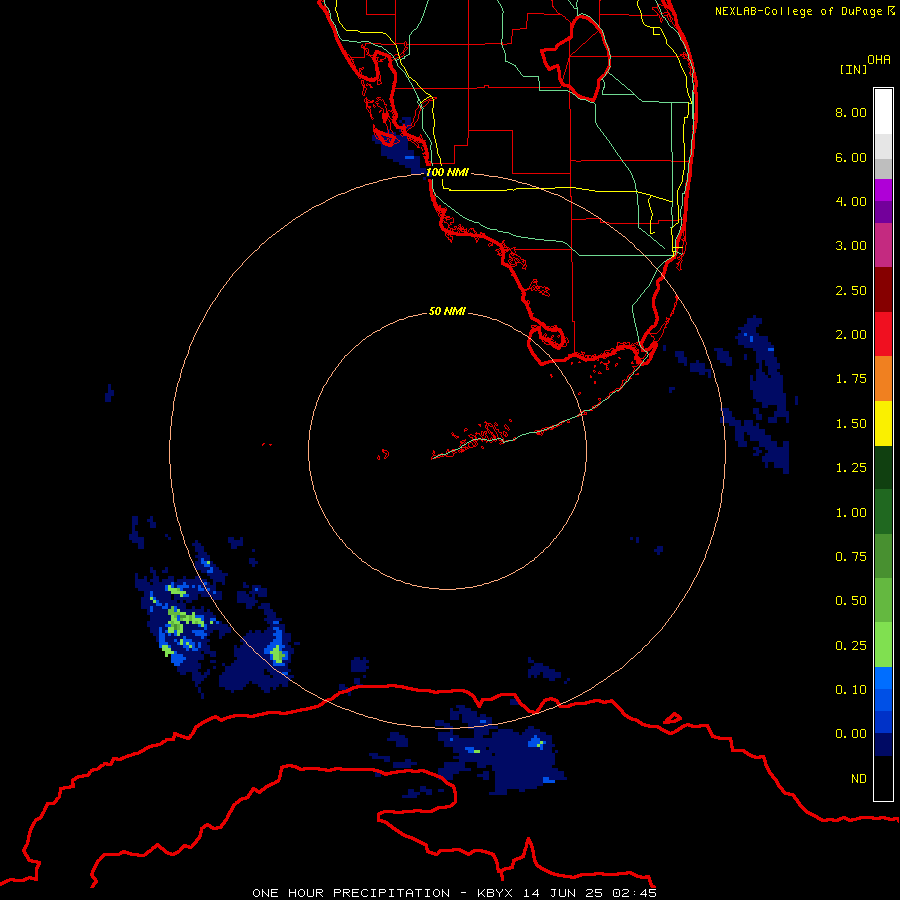Click the 8.00 legend value
Viewport: 900px width, 900px height.
click(851, 112)
